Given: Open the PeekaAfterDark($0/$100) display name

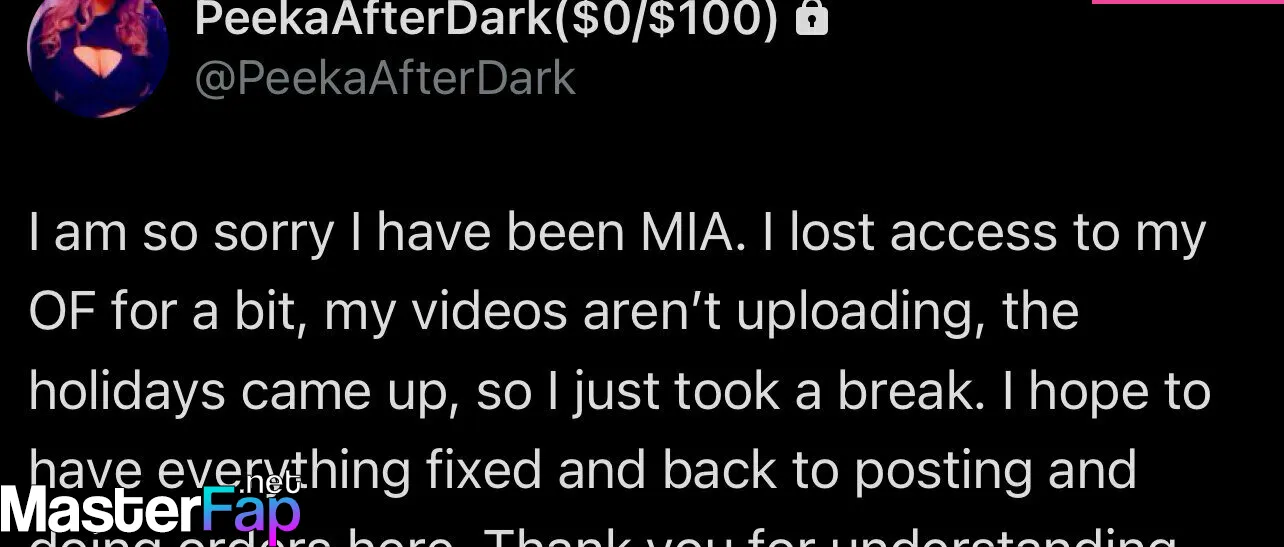Looking at the screenshot, I should (x=486, y=20).
